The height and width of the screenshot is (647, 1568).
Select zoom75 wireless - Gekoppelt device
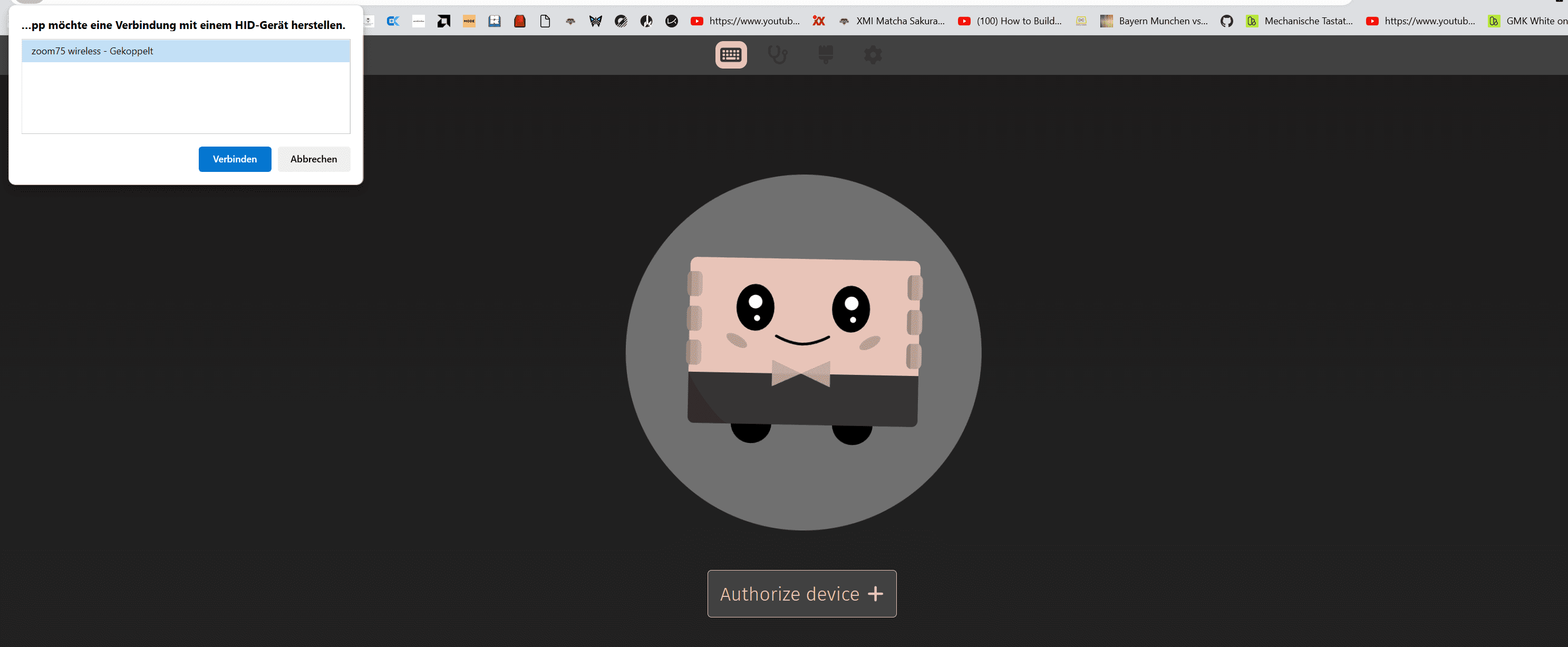click(x=186, y=51)
